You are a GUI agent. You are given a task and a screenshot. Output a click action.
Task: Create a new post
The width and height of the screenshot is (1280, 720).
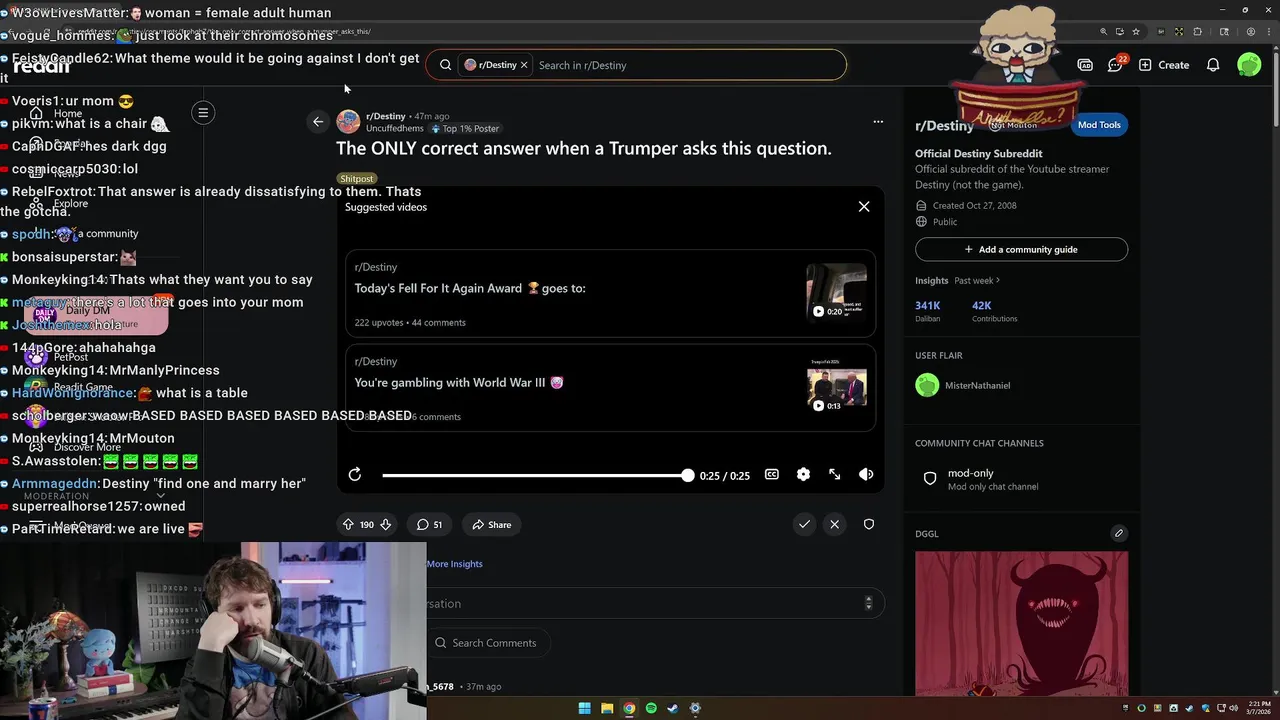1165,65
